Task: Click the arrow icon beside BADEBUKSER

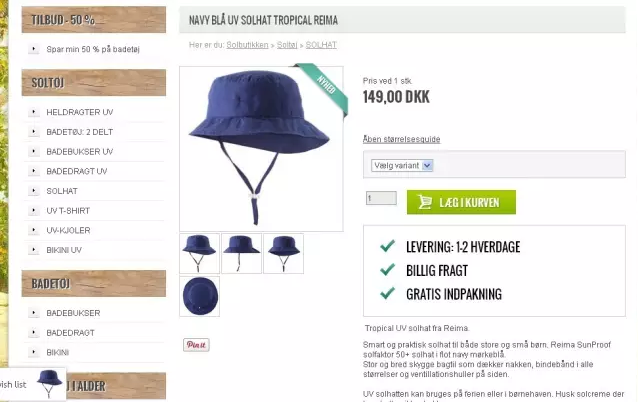Action: pyautogui.click(x=34, y=313)
